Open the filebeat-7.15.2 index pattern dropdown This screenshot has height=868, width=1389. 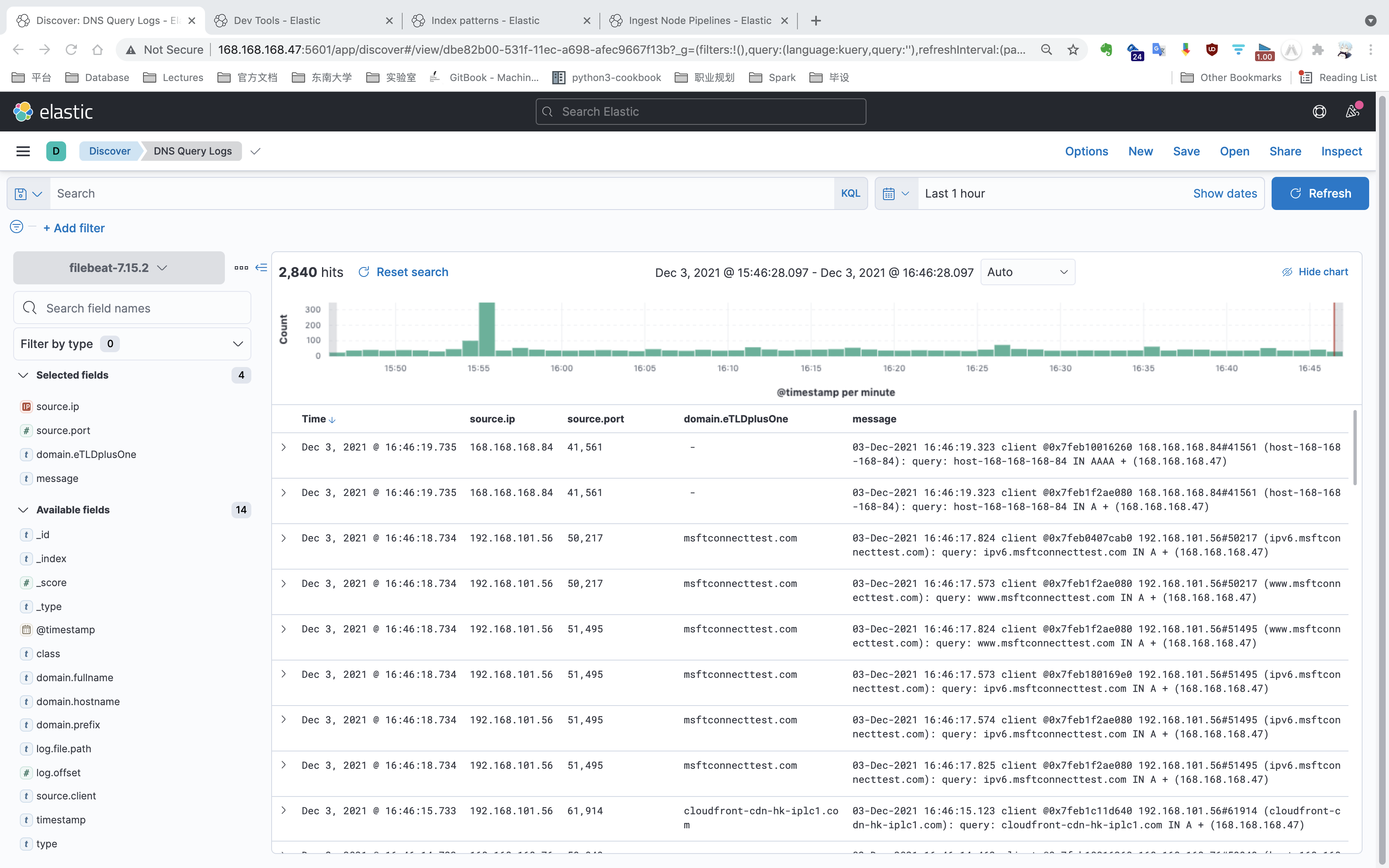(119, 268)
